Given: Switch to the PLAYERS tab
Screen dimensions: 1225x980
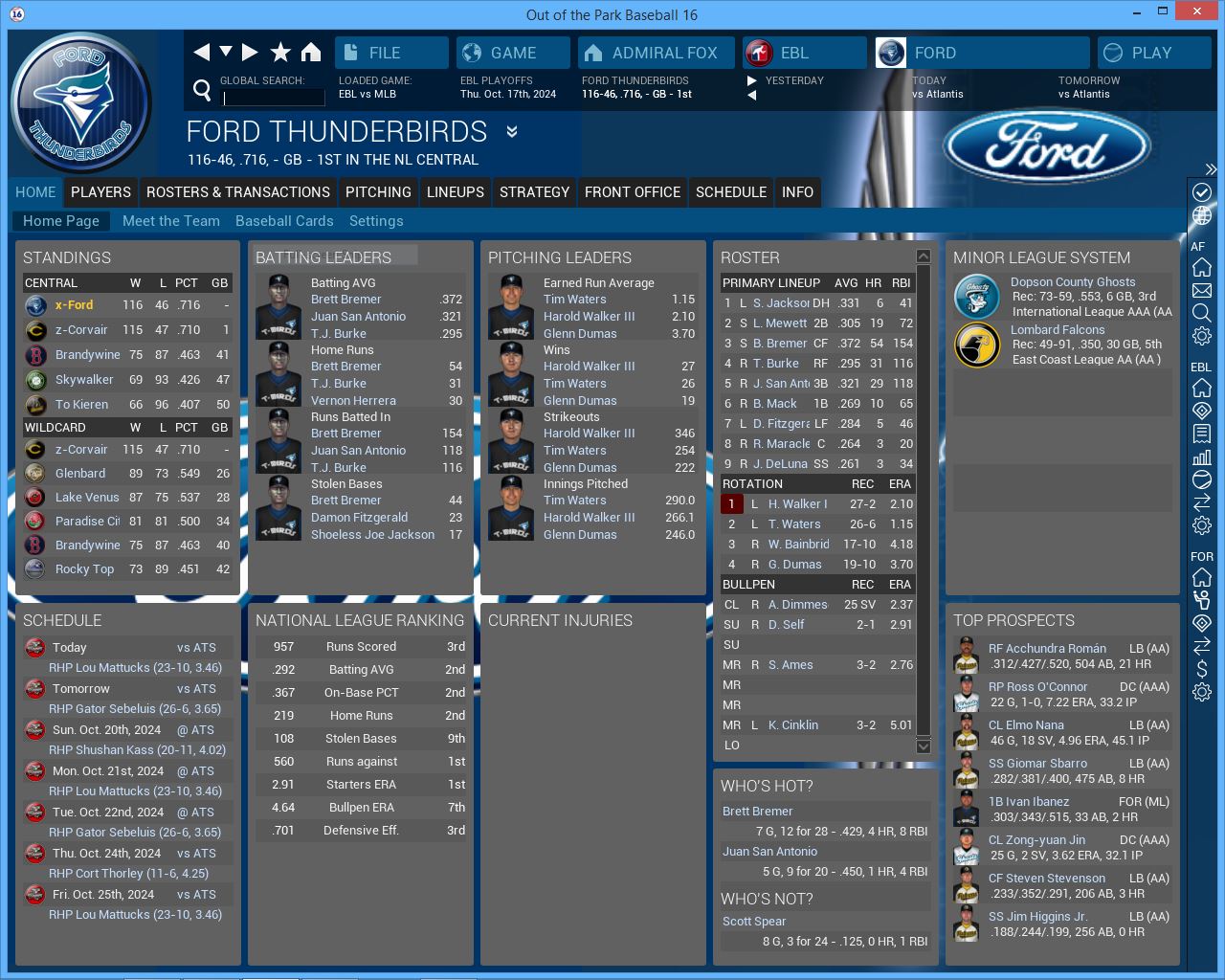Looking at the screenshot, I should (100, 192).
